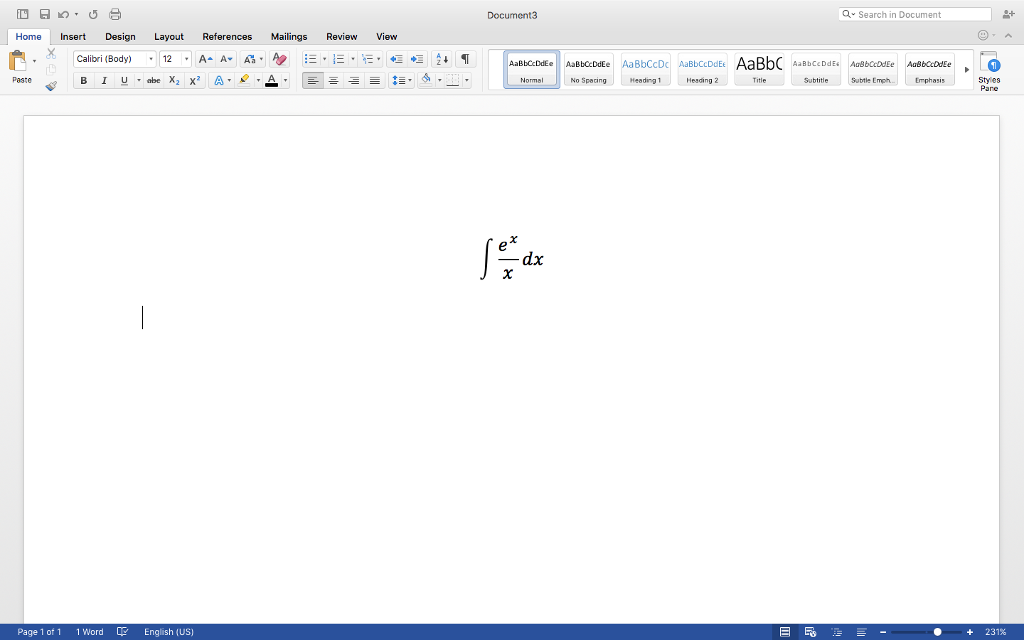The height and width of the screenshot is (640, 1024).
Task: Apply italic formatting
Action: point(104,80)
